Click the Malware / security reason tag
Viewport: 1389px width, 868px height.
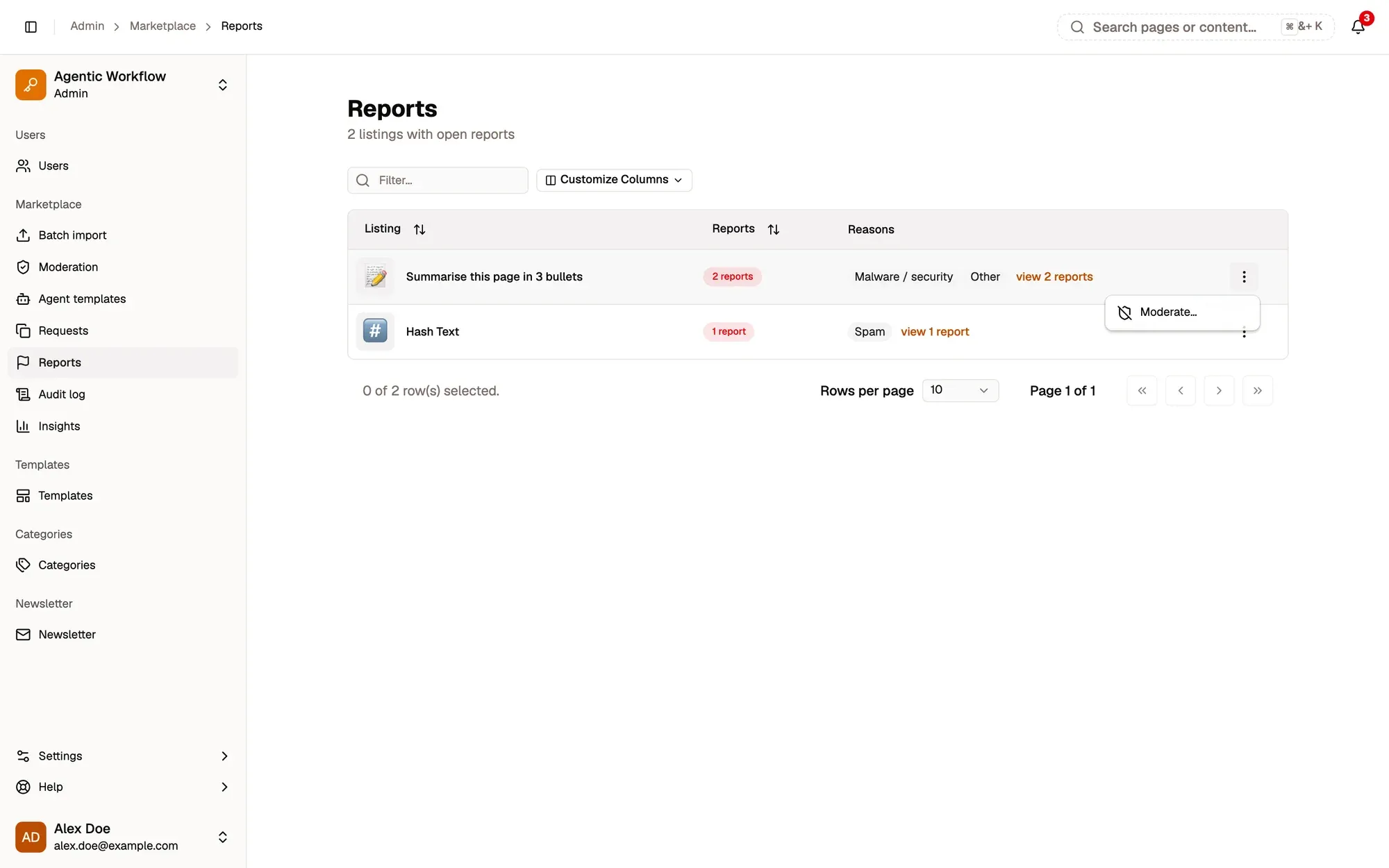pos(904,276)
